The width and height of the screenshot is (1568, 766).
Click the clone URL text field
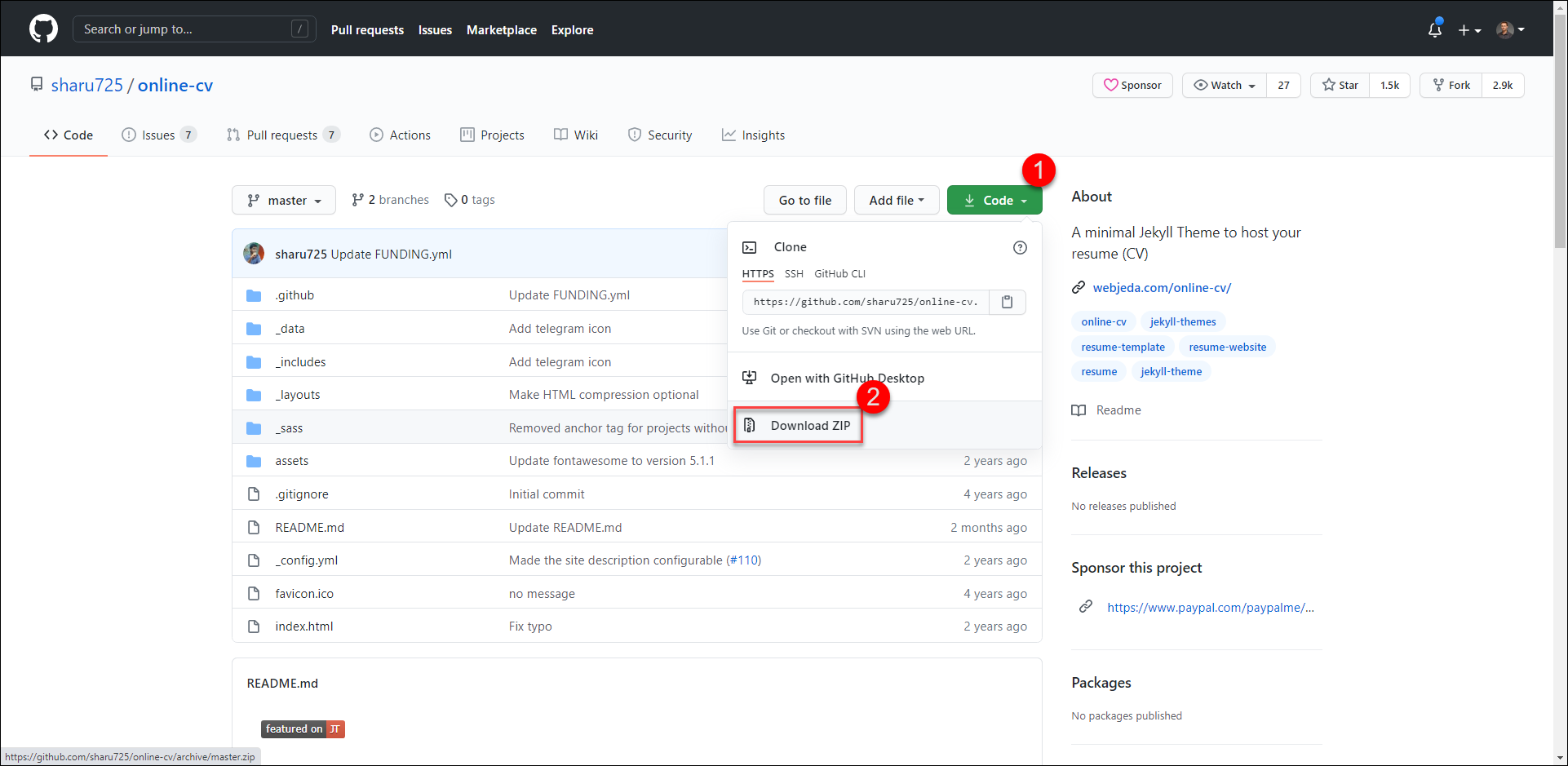[866, 302]
